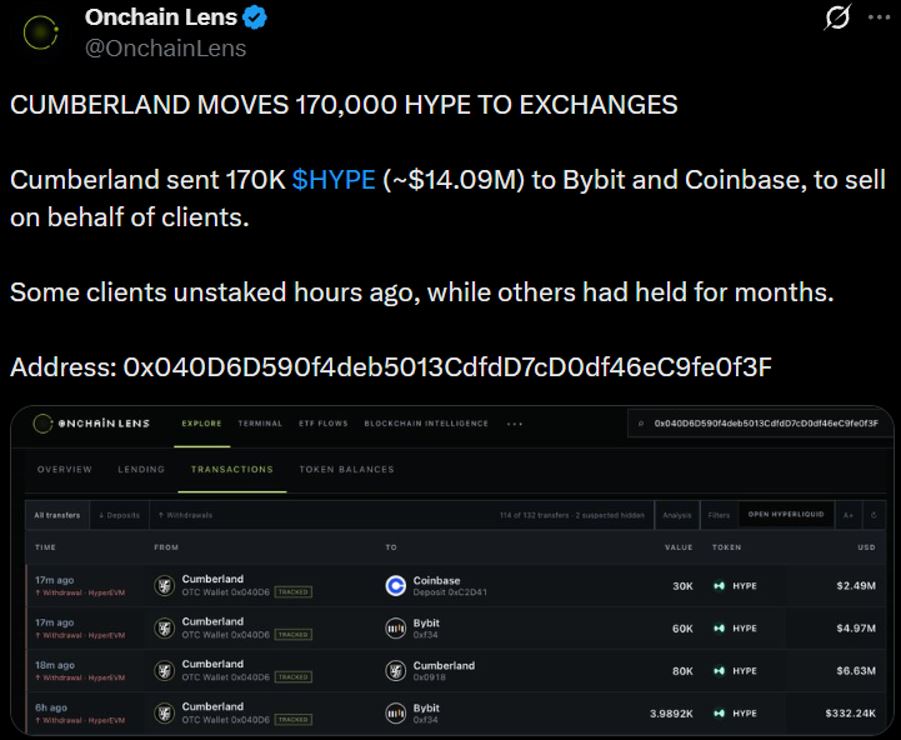Toggle the Withdrawals transfer filter
Screen dimensions: 901x740
(x=185, y=515)
